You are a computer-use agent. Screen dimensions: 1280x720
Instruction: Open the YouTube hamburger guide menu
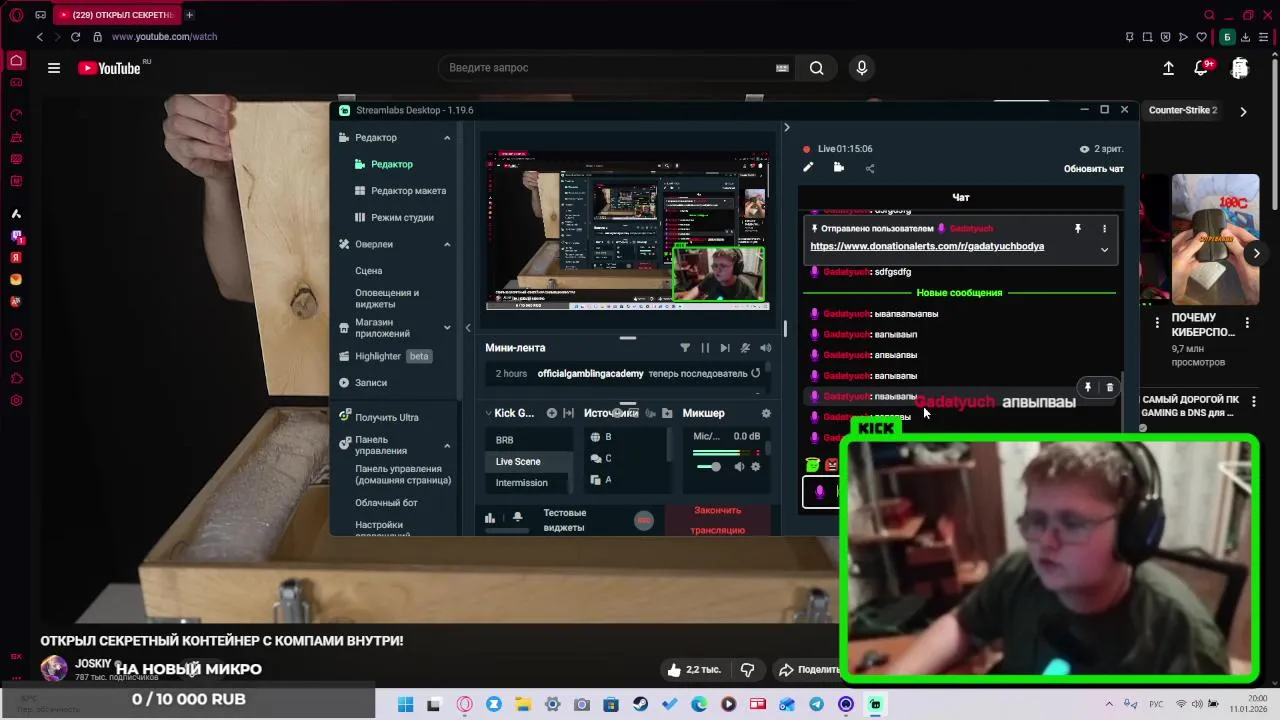tap(54, 68)
